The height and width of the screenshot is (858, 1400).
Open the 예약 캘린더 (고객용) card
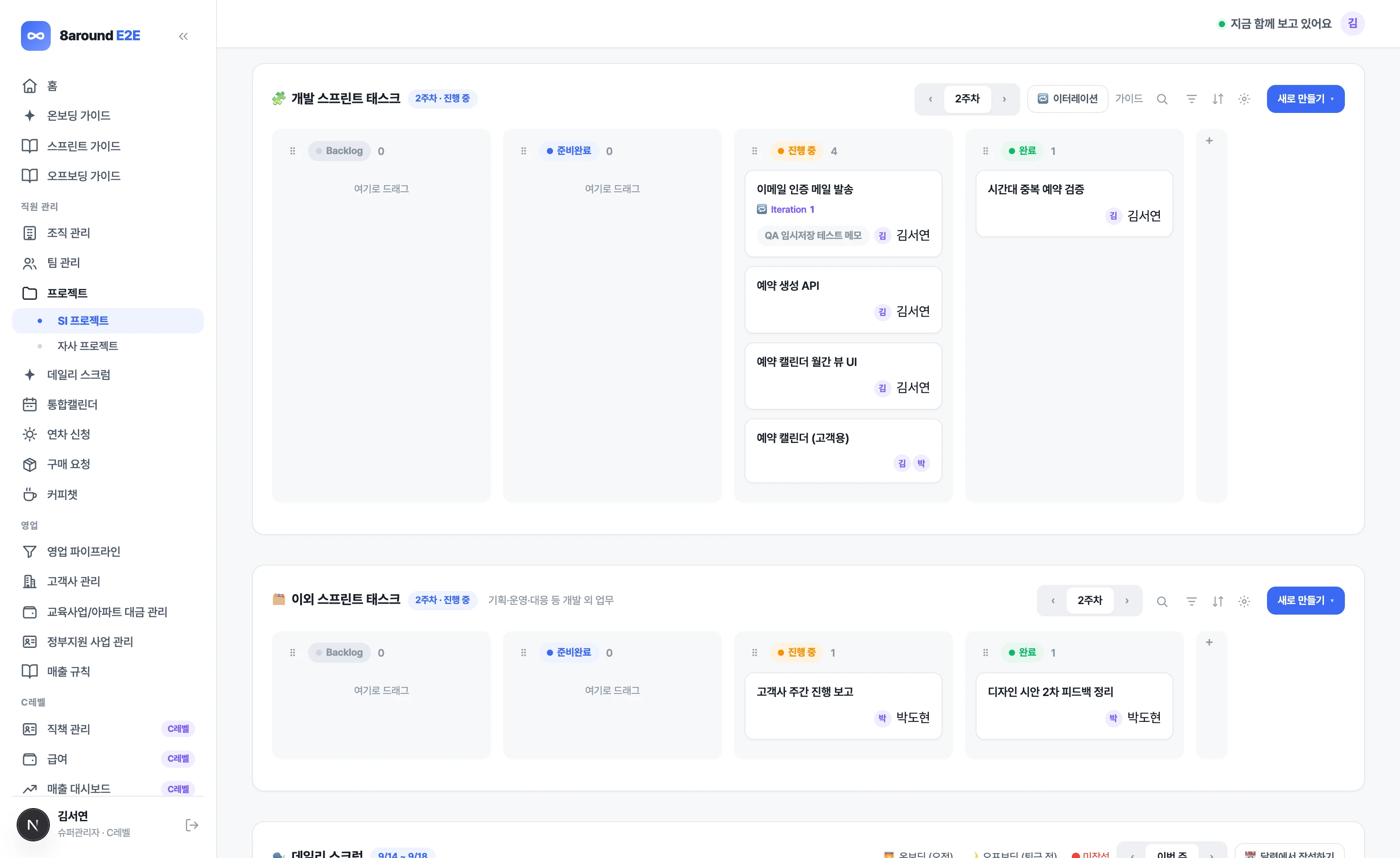pyautogui.click(x=843, y=451)
